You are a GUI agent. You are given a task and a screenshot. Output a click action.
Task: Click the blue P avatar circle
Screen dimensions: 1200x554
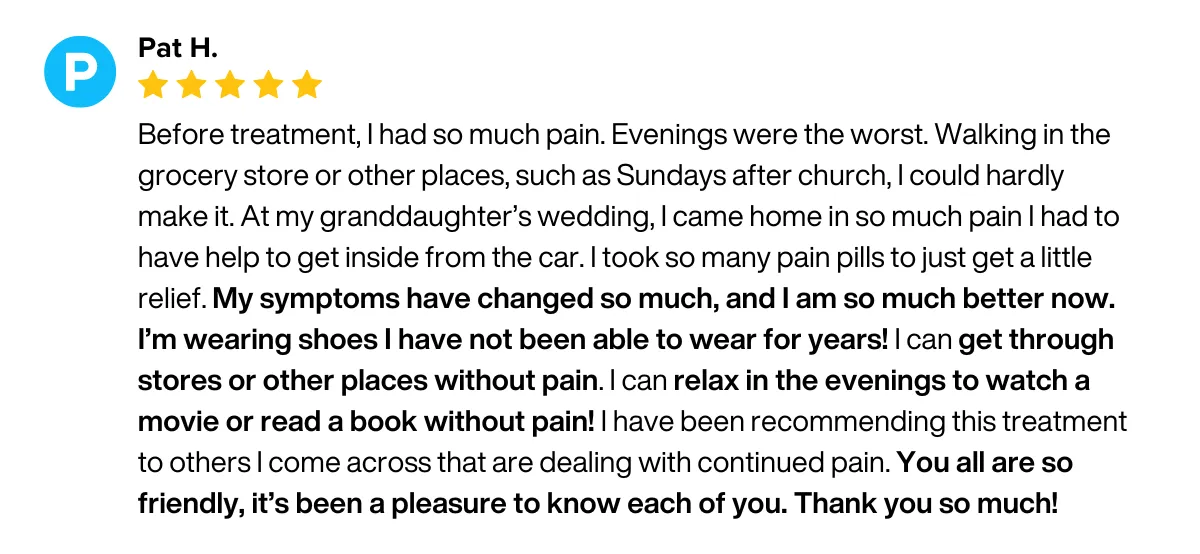click(81, 71)
